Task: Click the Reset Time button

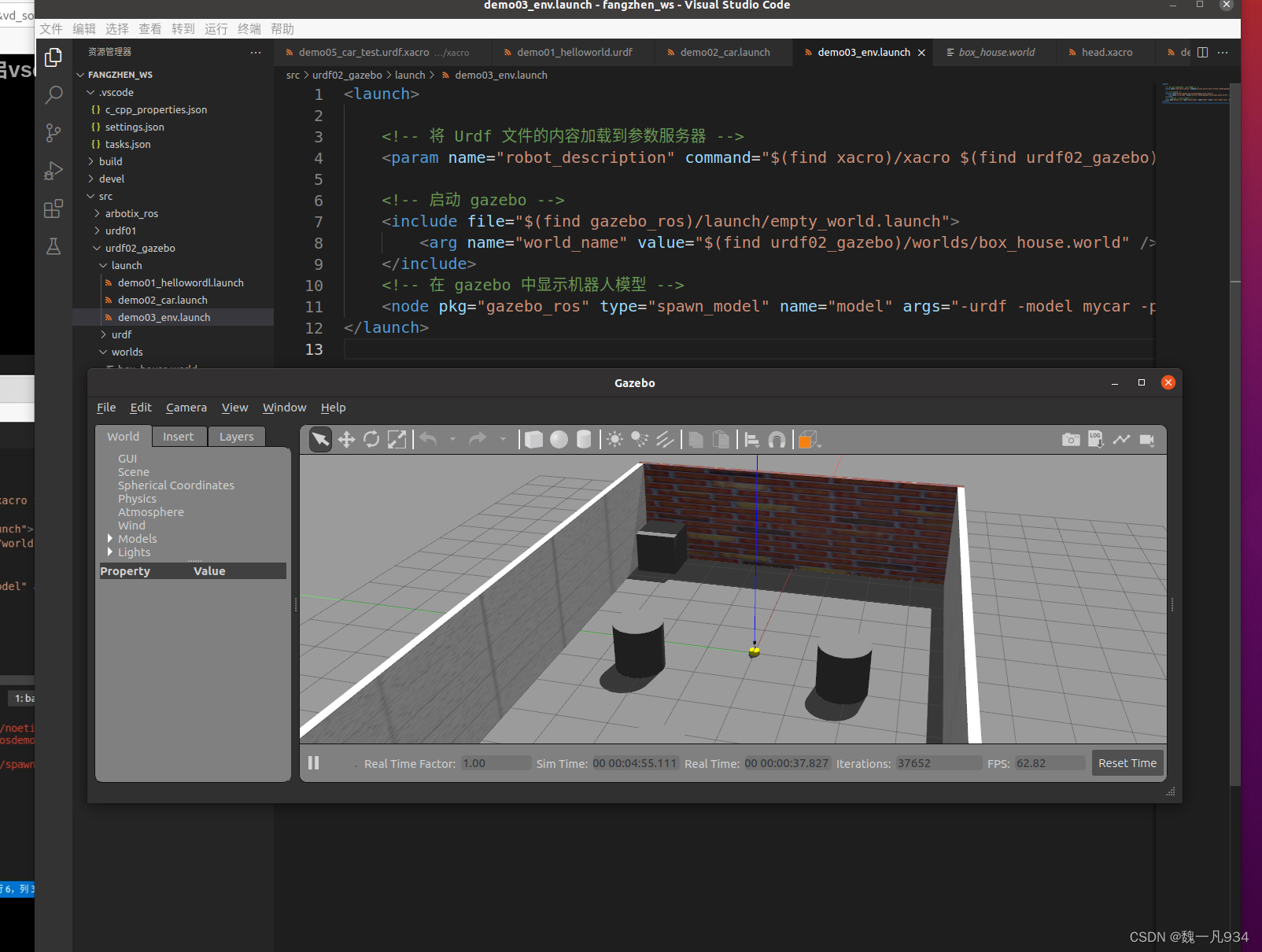Action: [1127, 763]
